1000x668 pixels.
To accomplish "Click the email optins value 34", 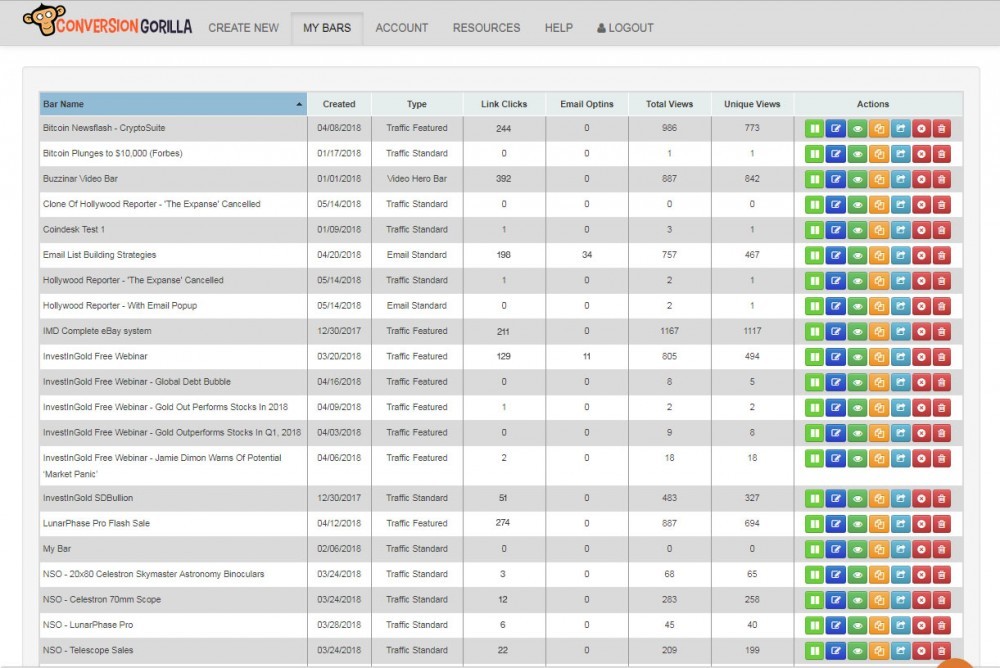I will click(x=587, y=255).
